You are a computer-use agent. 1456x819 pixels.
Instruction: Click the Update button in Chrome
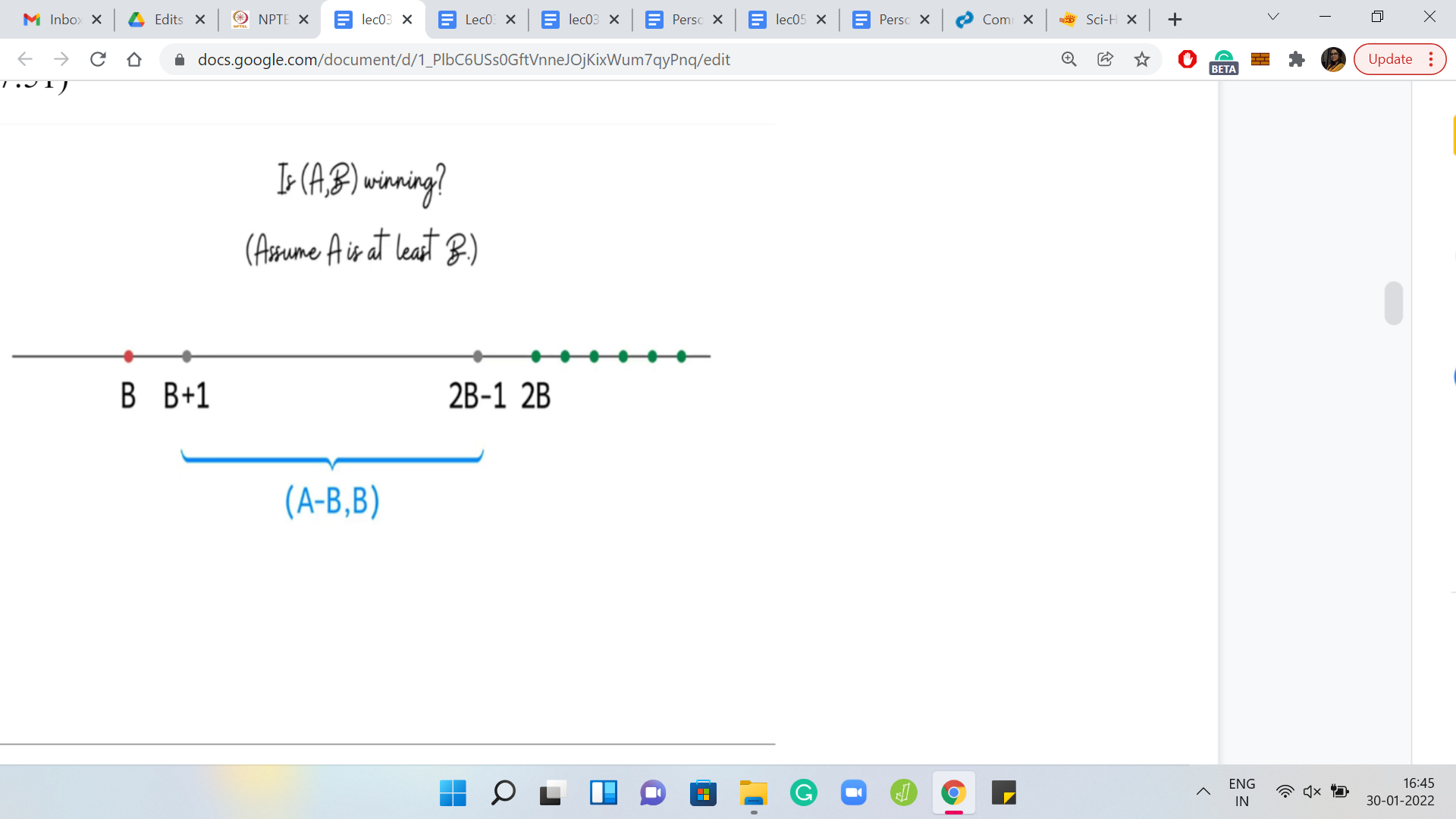pos(1389,59)
